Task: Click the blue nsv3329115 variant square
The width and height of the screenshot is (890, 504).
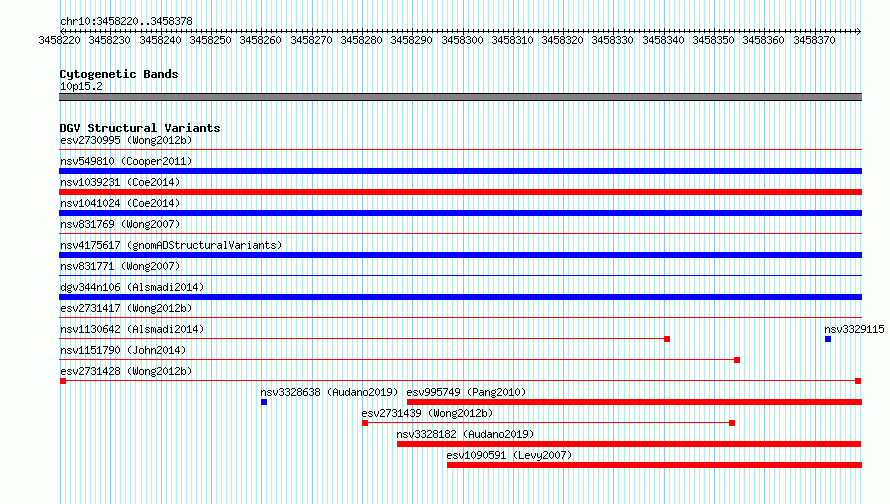Action: tap(828, 339)
